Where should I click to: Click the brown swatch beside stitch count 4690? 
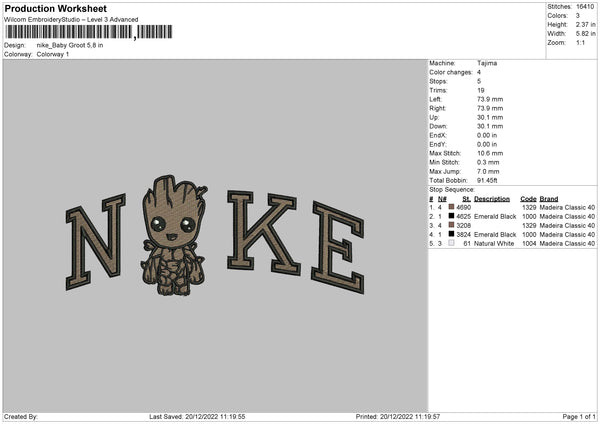(x=452, y=207)
